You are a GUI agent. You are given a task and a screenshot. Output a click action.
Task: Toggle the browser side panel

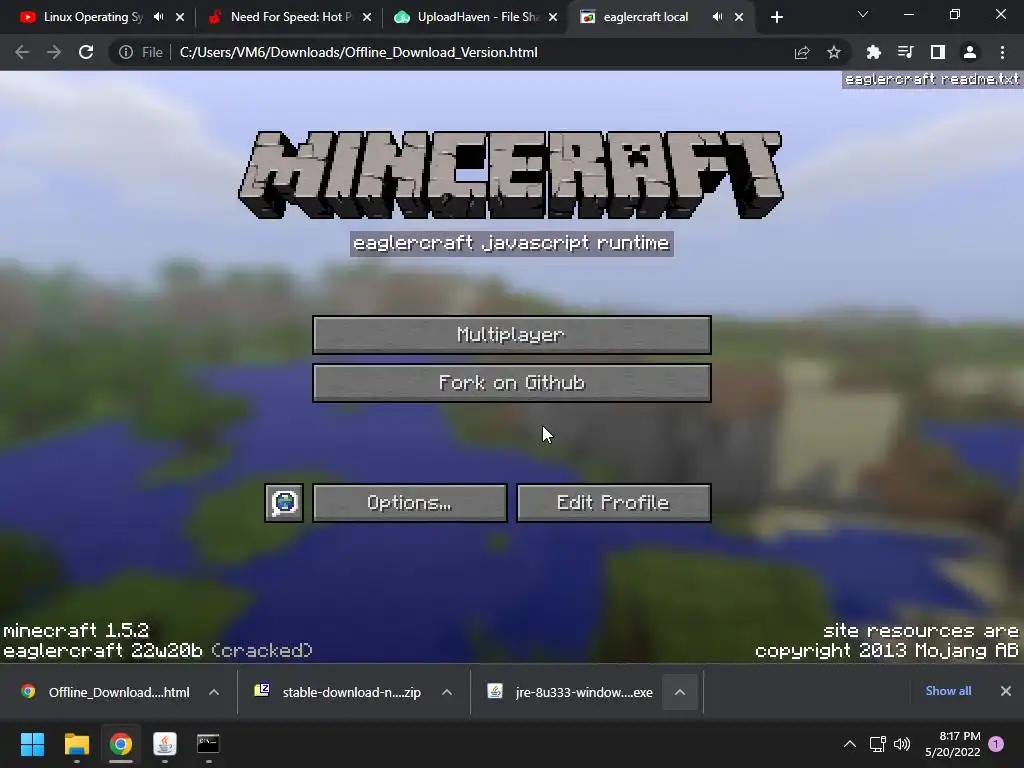point(938,52)
